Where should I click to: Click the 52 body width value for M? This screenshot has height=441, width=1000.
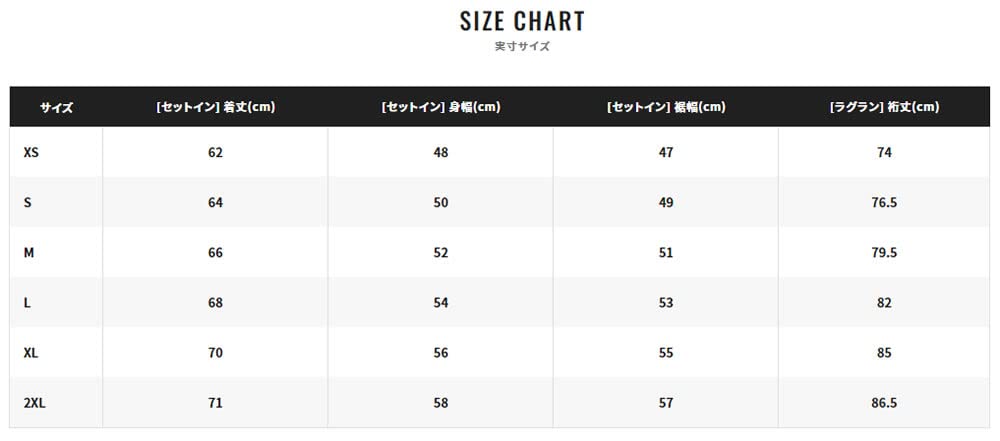pos(441,252)
